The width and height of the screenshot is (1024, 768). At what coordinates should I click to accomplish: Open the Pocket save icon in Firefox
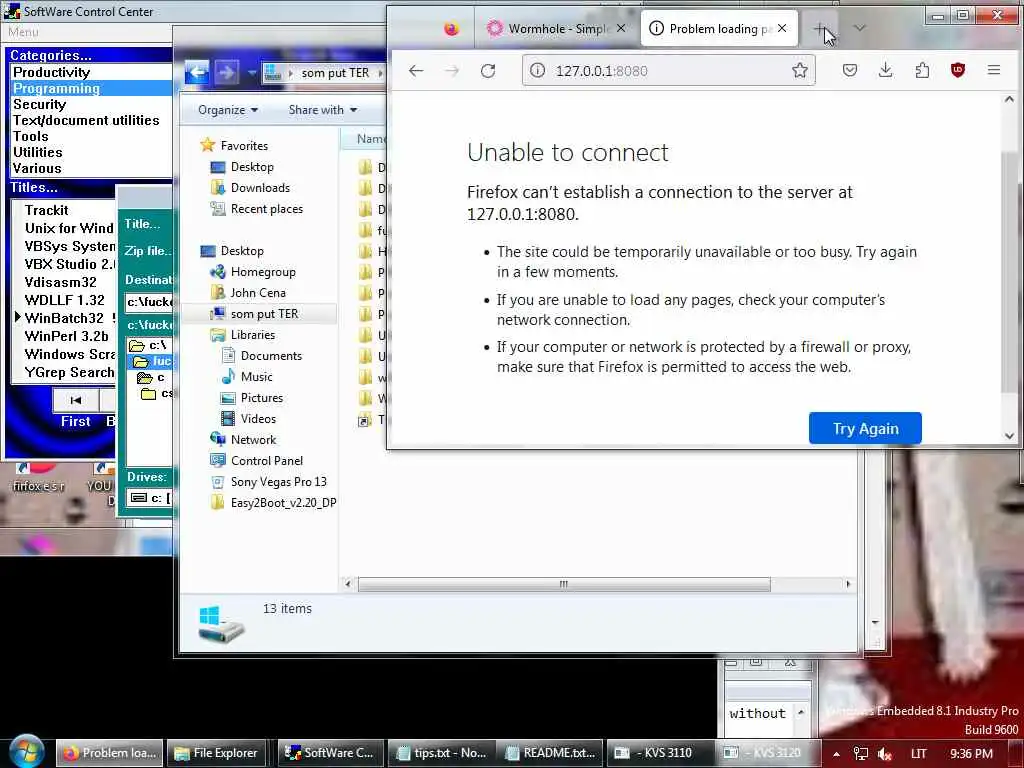850,70
